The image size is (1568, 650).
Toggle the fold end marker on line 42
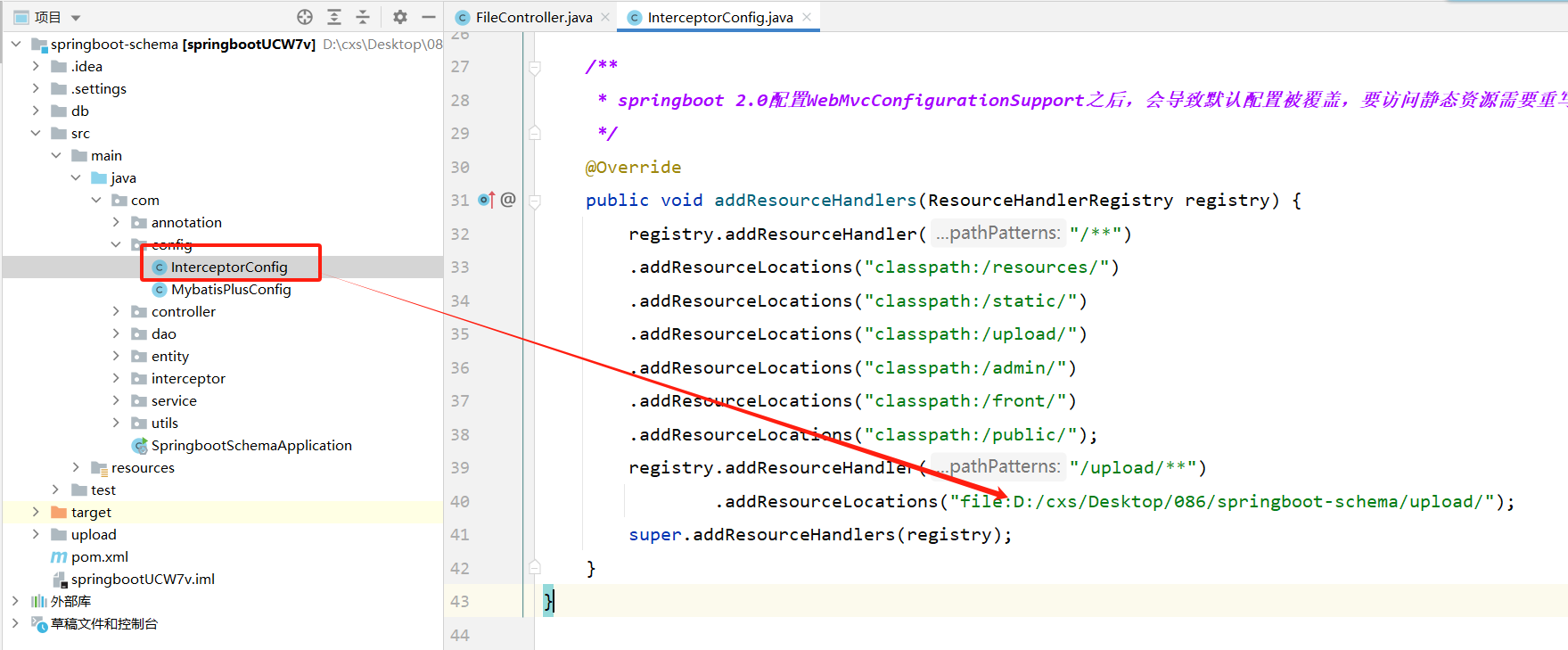point(535,567)
